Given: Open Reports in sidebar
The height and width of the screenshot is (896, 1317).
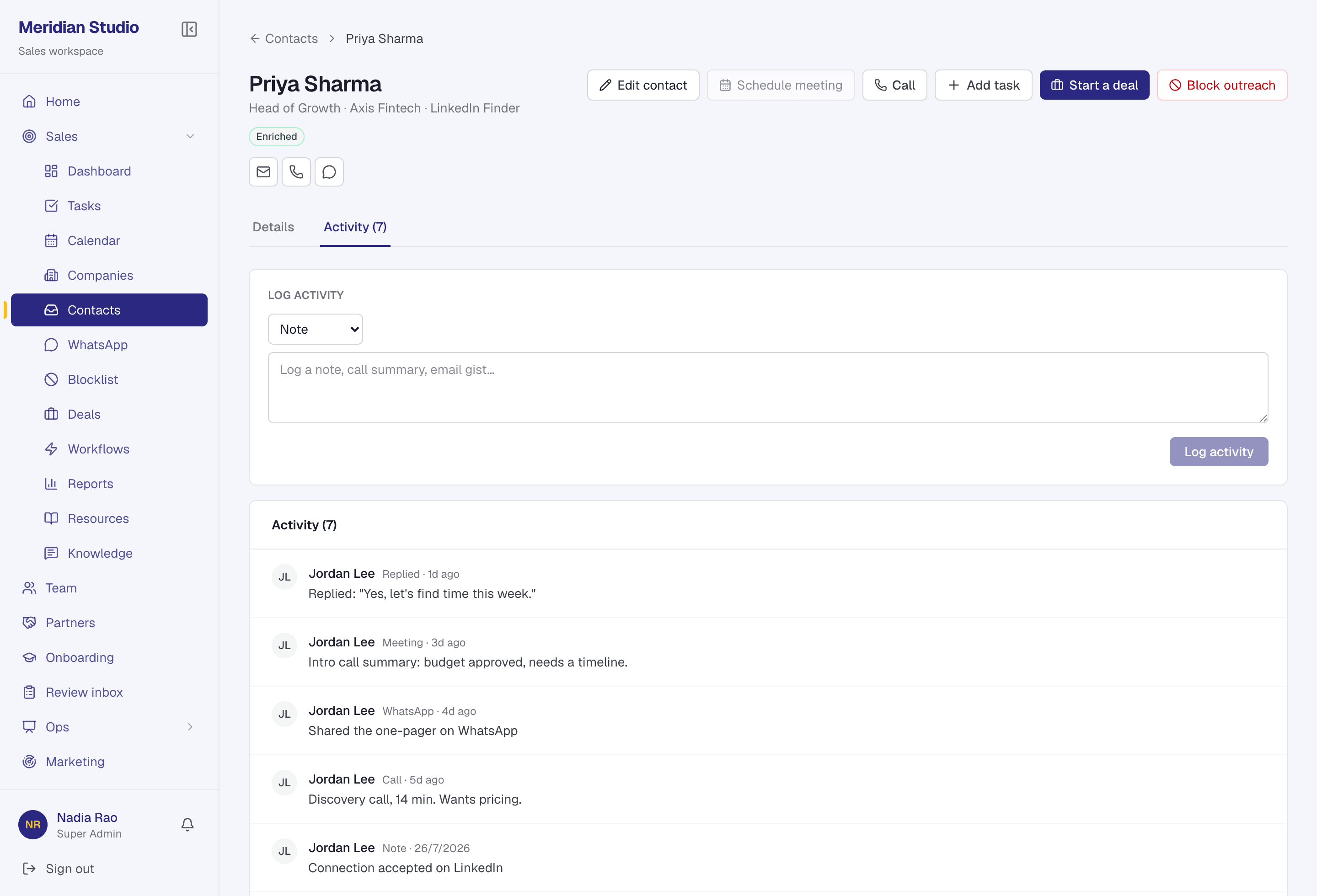Looking at the screenshot, I should pyautogui.click(x=109, y=484).
